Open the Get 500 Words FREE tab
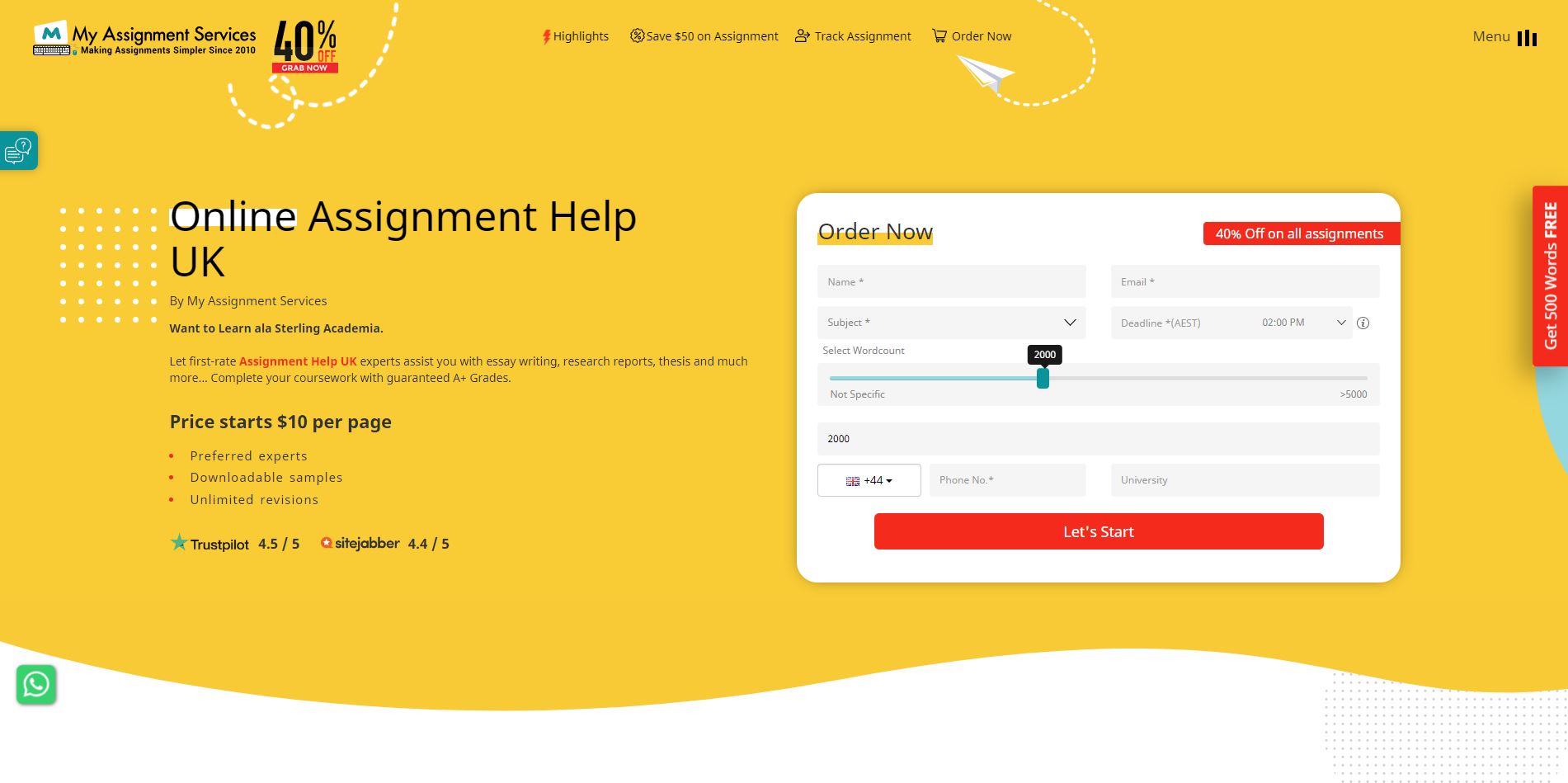The width and height of the screenshot is (1568, 783). pyautogui.click(x=1550, y=276)
